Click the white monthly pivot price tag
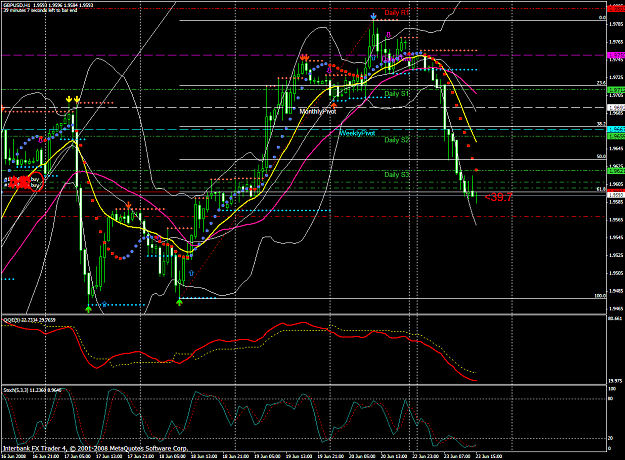The width and height of the screenshot is (625, 460). point(616,108)
